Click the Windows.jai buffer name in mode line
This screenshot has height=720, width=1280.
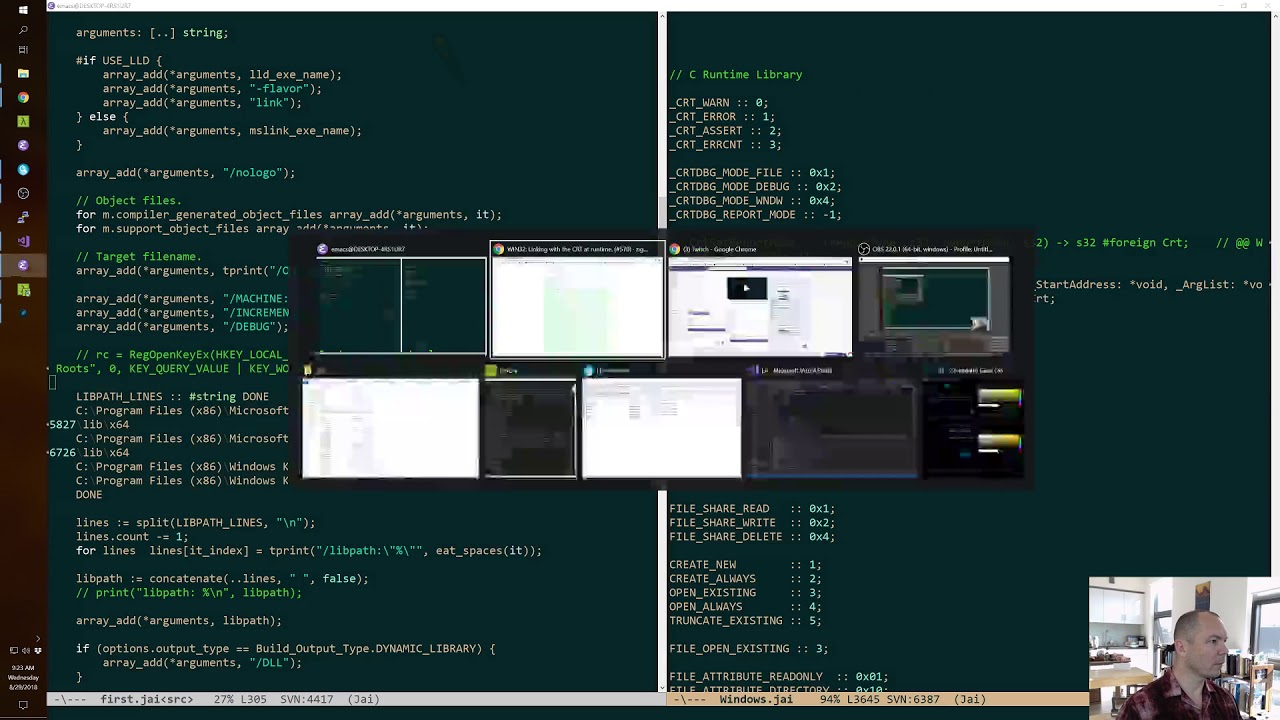click(x=756, y=699)
